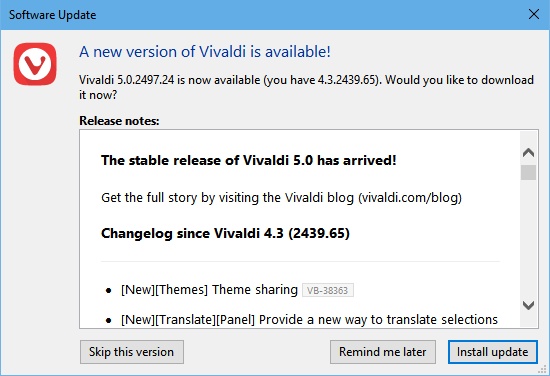Click the scroll up arrow in release notes
Image resolution: width=550 pixels, height=376 pixels.
click(x=528, y=152)
